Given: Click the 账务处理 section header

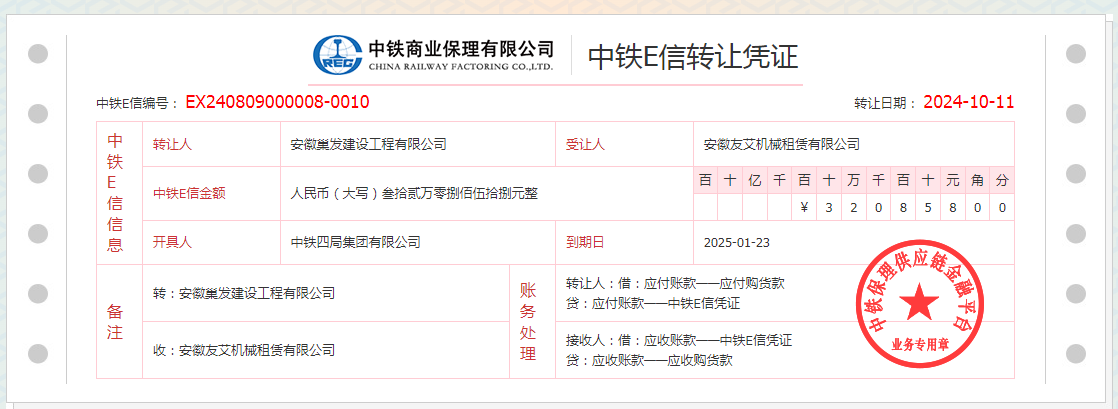Looking at the screenshot, I should point(528,322).
